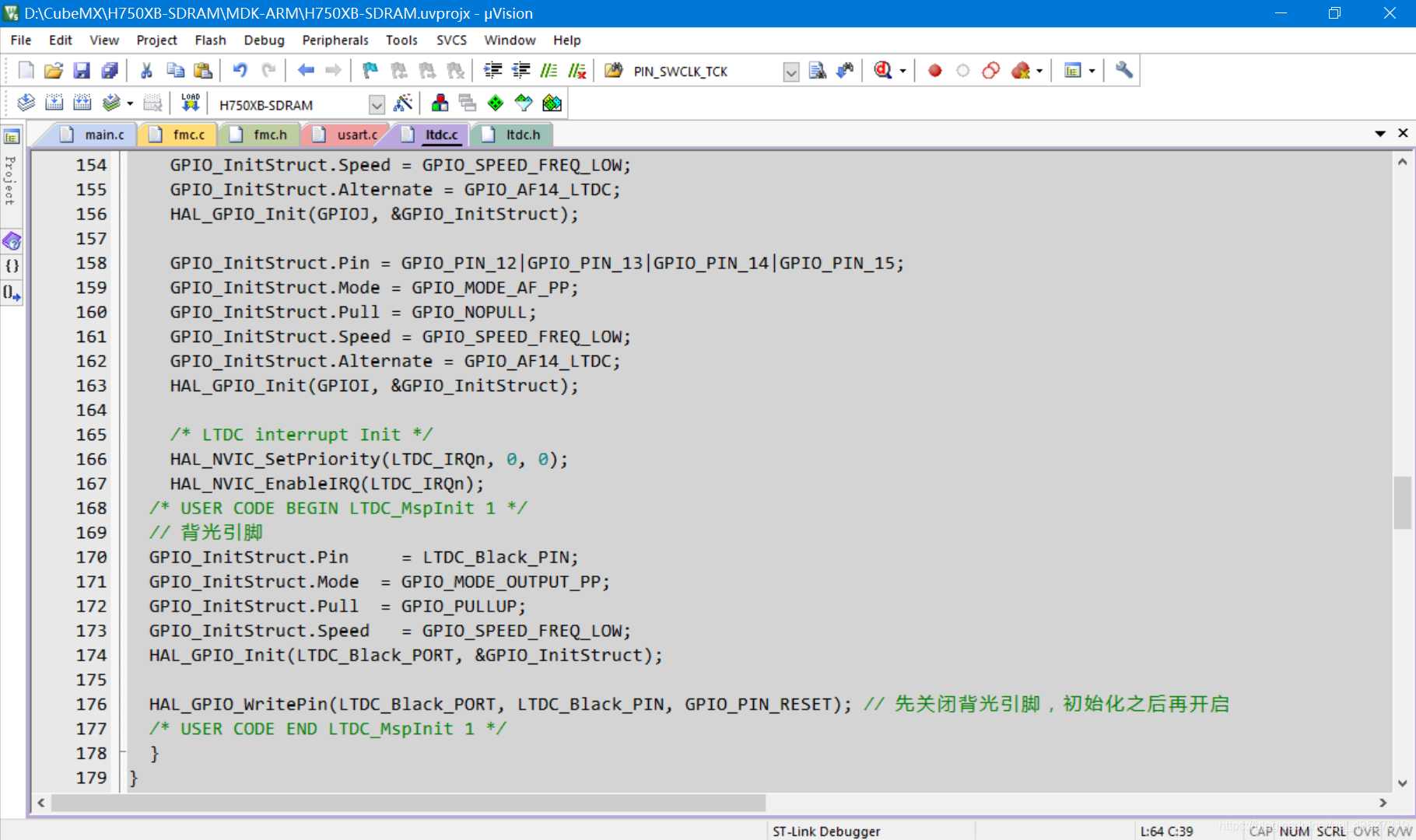Open the configuration wrench icon
Viewport: 1416px width, 840px height.
point(1123,71)
